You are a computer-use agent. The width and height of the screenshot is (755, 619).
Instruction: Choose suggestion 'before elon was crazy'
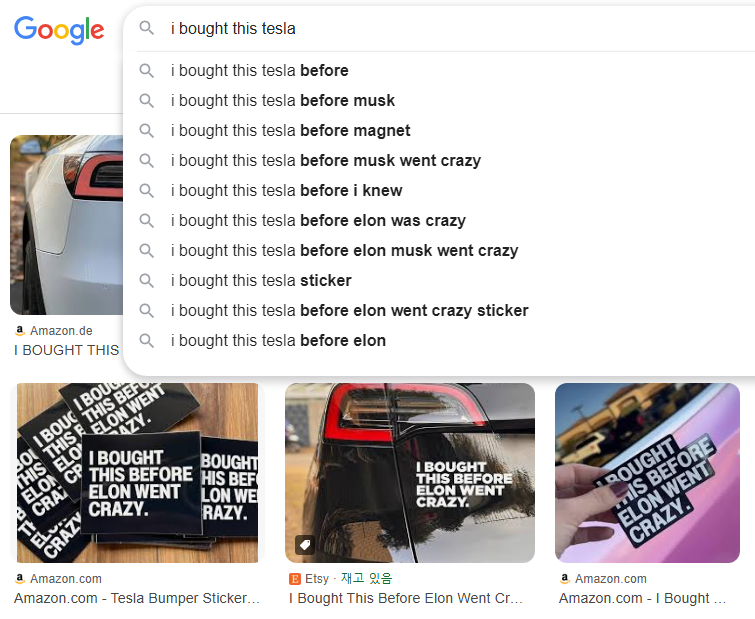pos(441,220)
